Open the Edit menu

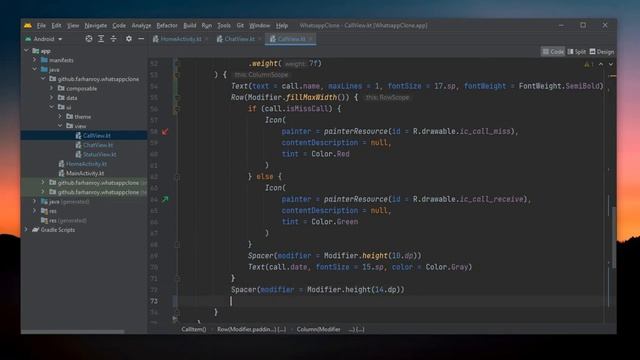click(56, 25)
